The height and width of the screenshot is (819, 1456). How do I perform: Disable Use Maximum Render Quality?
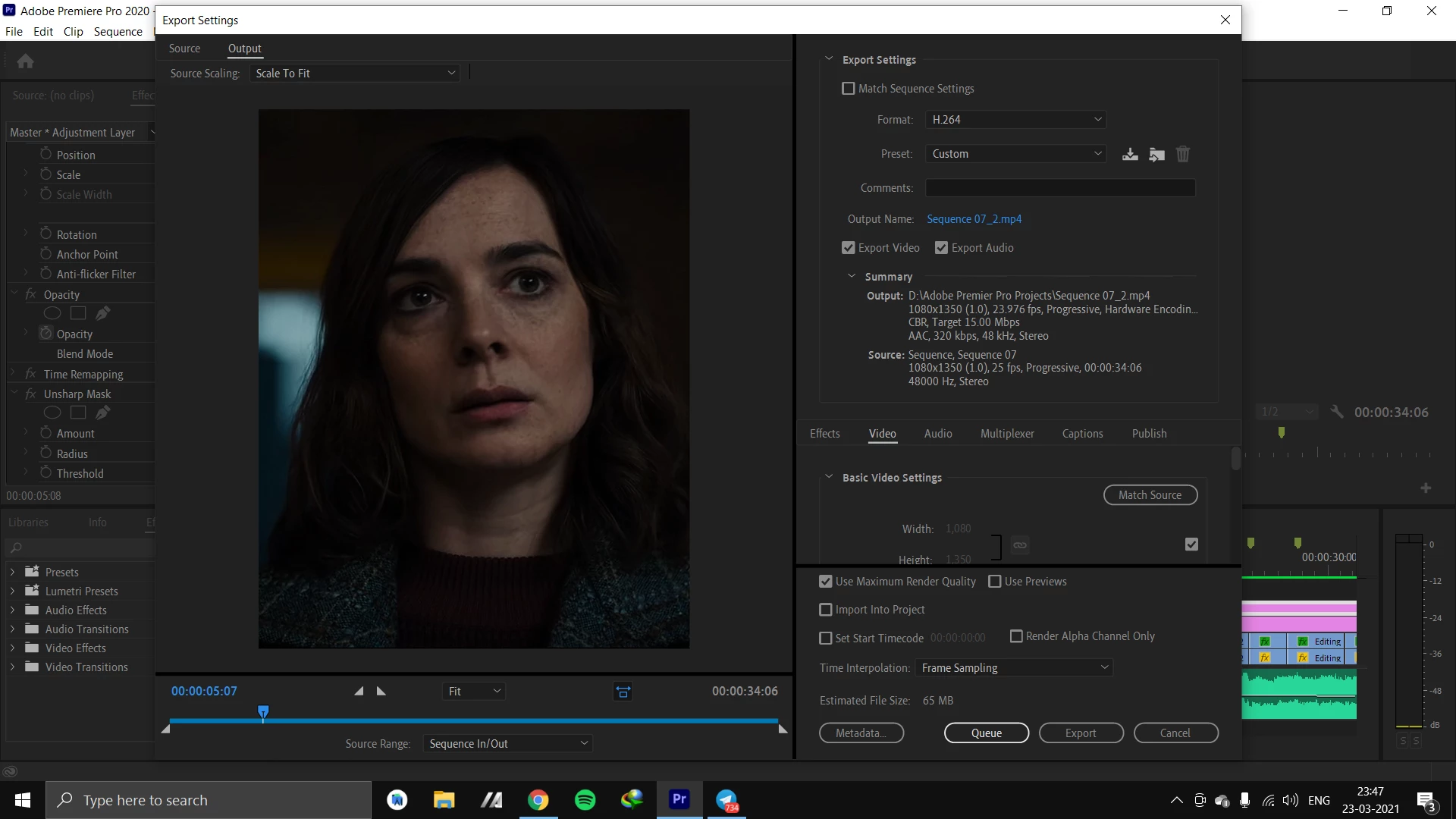tap(826, 582)
